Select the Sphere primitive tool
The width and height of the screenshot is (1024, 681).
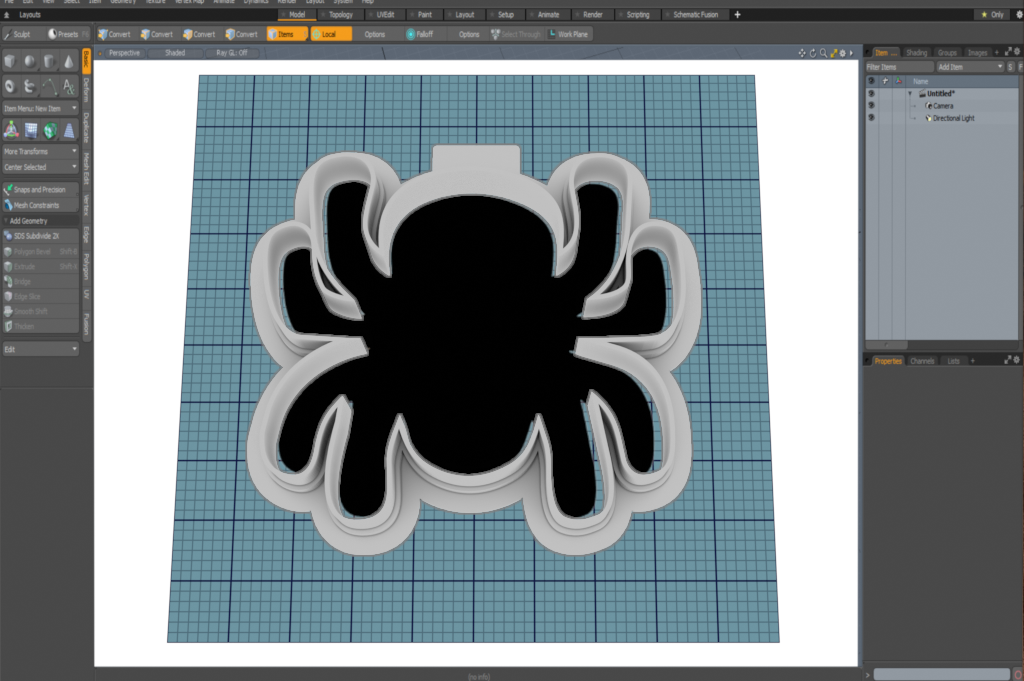30,62
